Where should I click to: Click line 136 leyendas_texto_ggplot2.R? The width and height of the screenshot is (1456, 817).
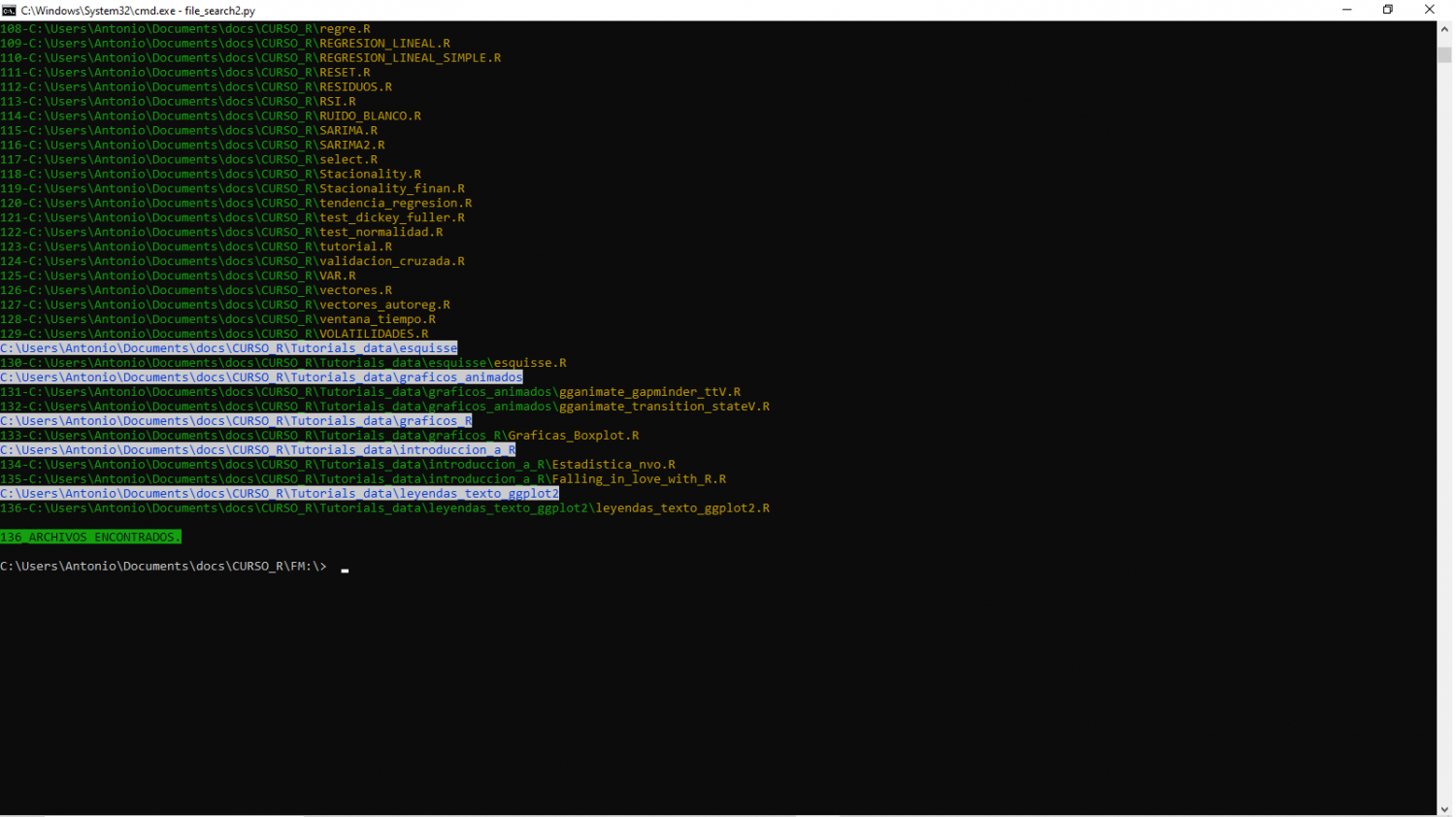[385, 509]
